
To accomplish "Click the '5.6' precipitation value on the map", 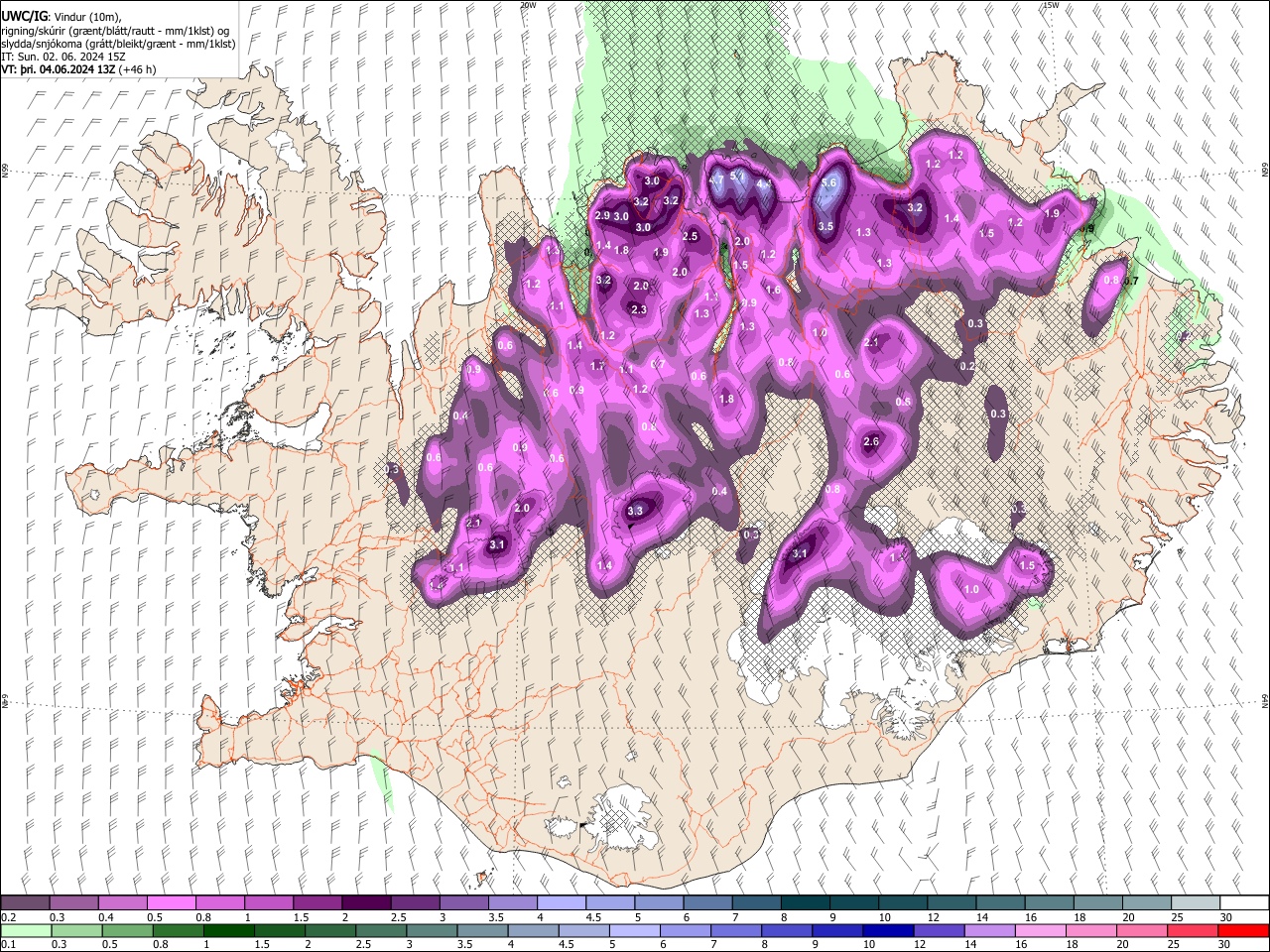I will point(829,183).
